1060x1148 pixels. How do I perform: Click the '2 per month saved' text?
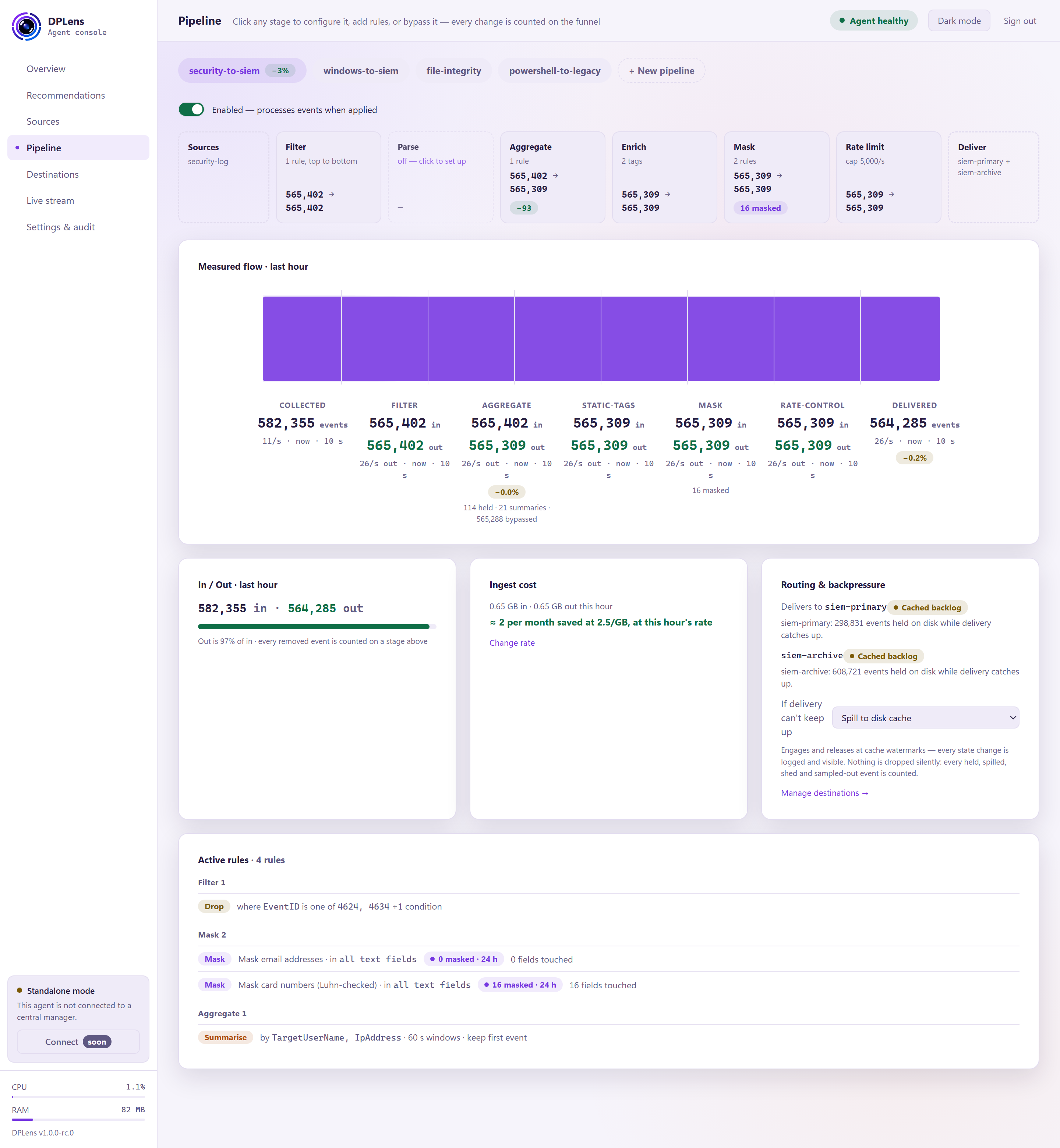(601, 622)
